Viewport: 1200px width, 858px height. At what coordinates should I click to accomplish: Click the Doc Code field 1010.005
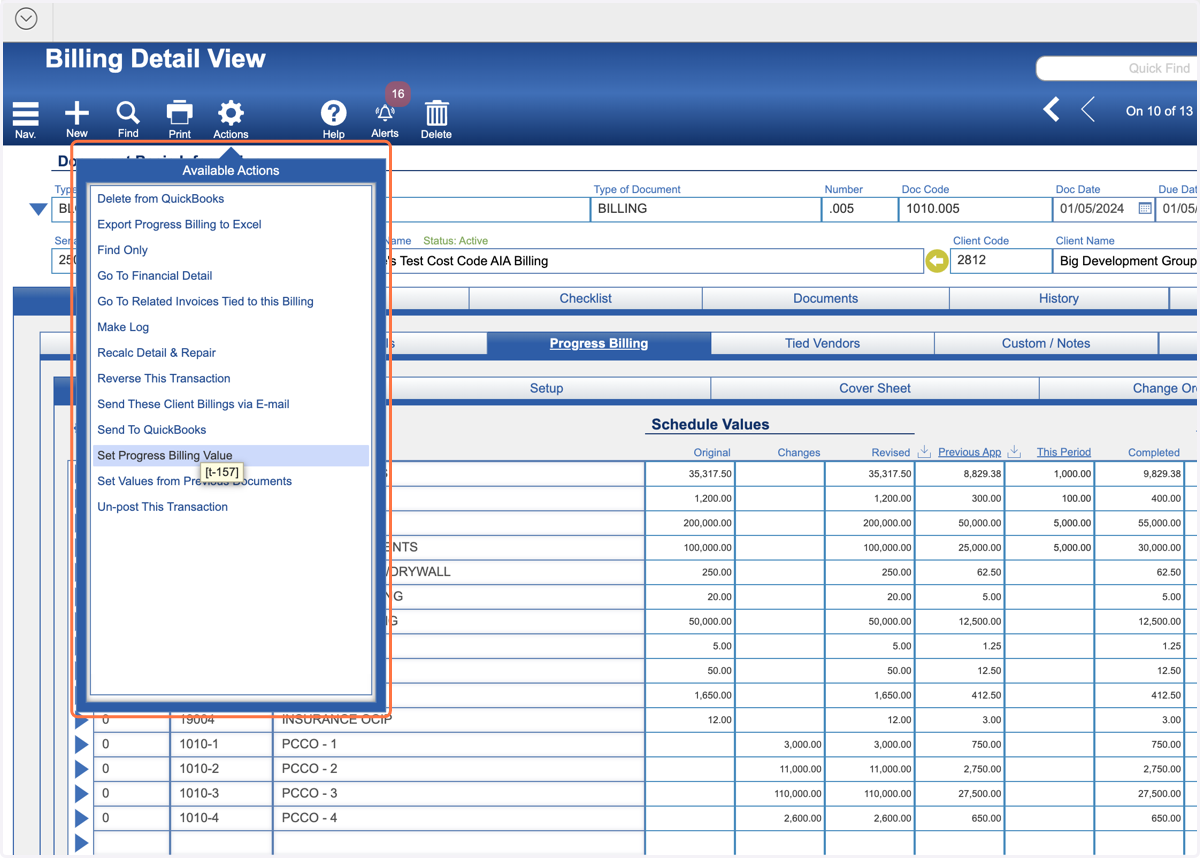[973, 209]
